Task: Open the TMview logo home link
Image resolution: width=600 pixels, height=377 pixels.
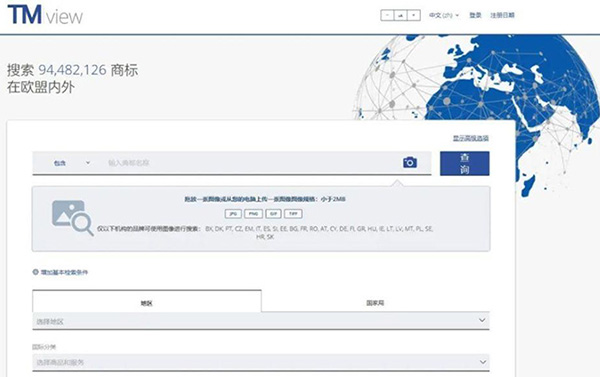Action: pyautogui.click(x=45, y=15)
